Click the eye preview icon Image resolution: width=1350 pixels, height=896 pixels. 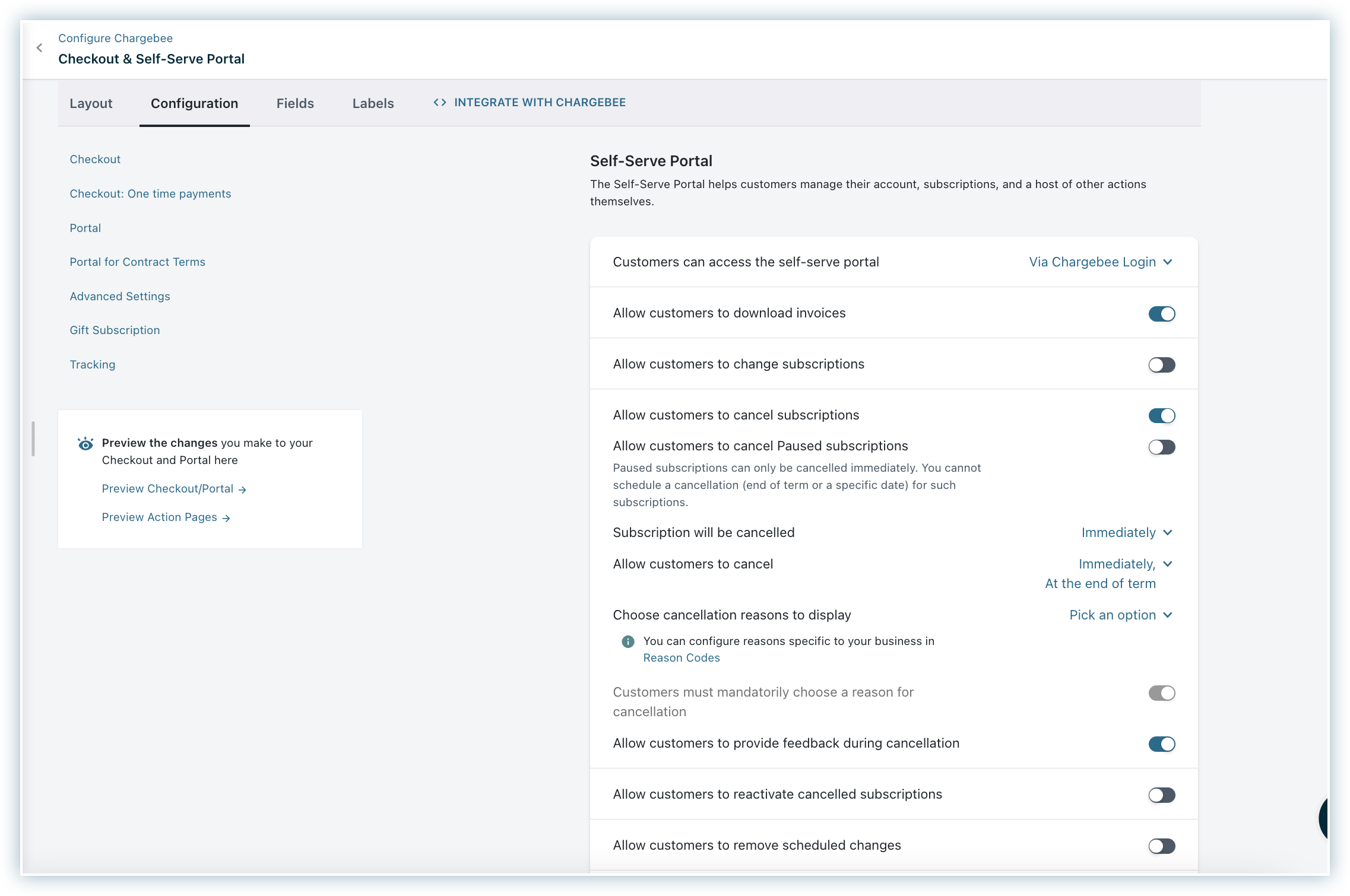pos(85,444)
